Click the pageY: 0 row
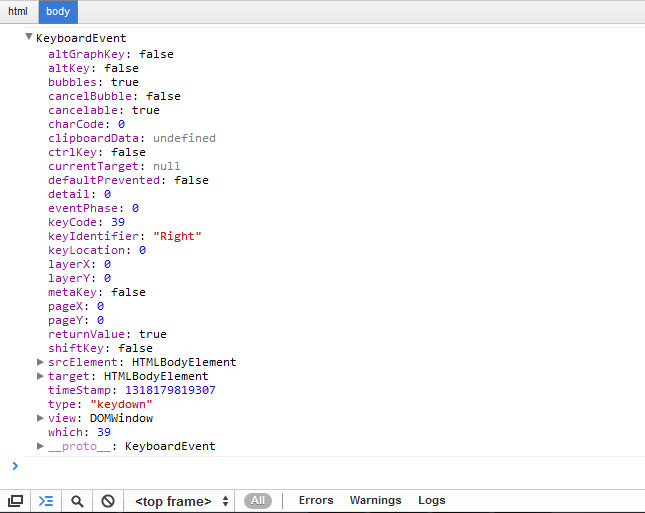 76,320
